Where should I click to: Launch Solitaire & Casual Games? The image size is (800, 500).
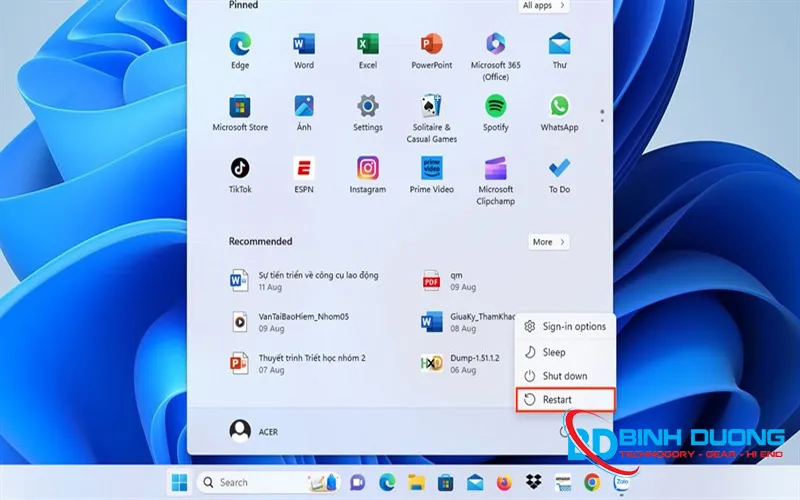pyautogui.click(x=432, y=118)
